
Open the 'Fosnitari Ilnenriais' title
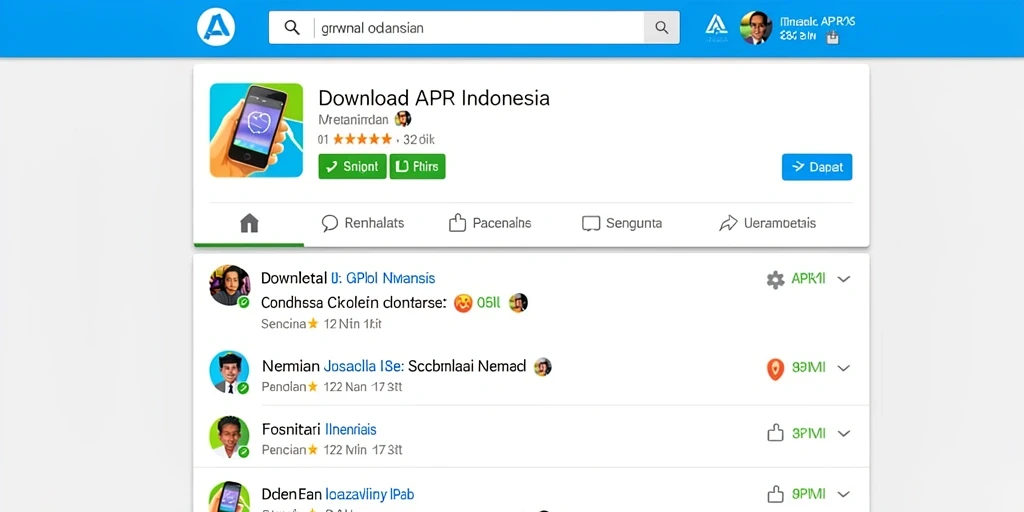pos(319,429)
